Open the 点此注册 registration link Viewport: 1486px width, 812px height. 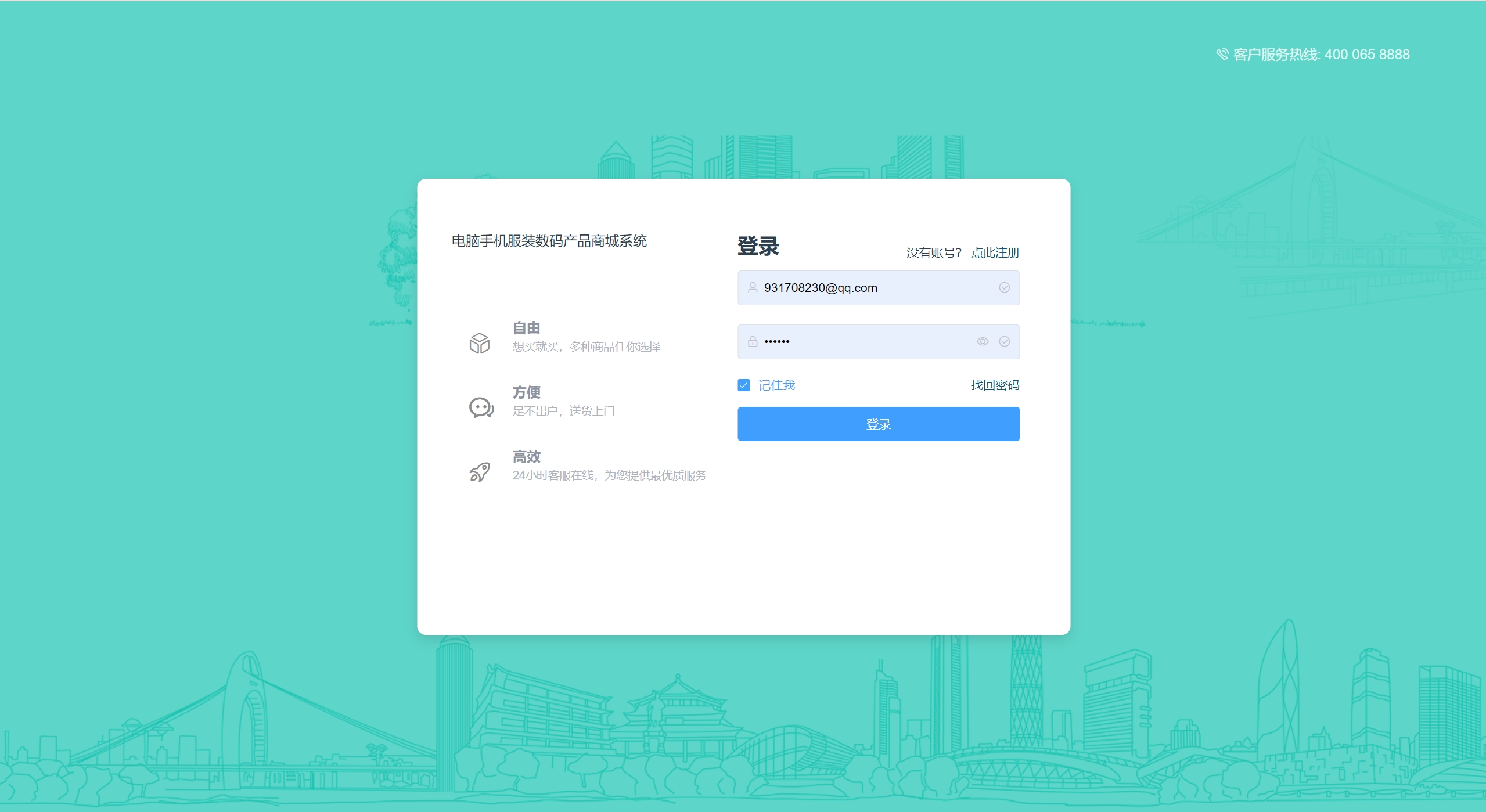(995, 252)
